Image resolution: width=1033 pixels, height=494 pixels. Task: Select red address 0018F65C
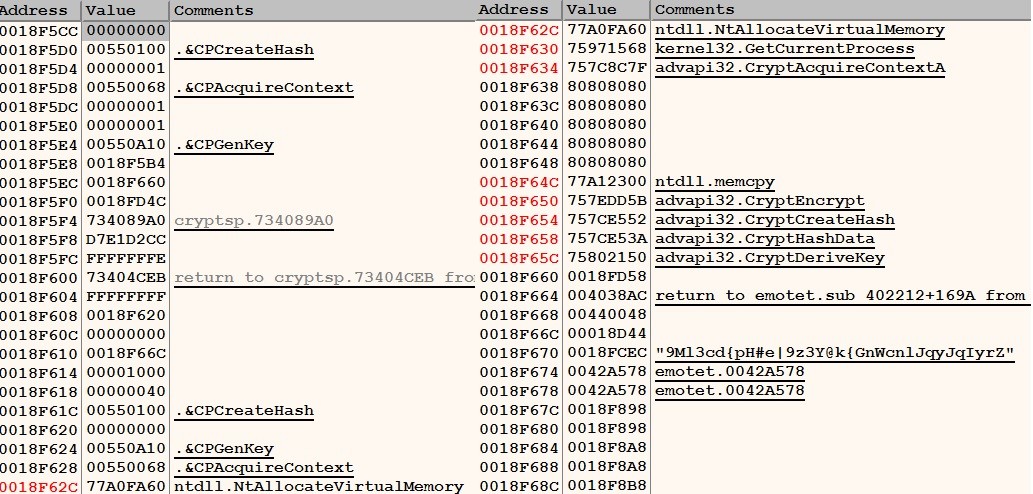519,258
